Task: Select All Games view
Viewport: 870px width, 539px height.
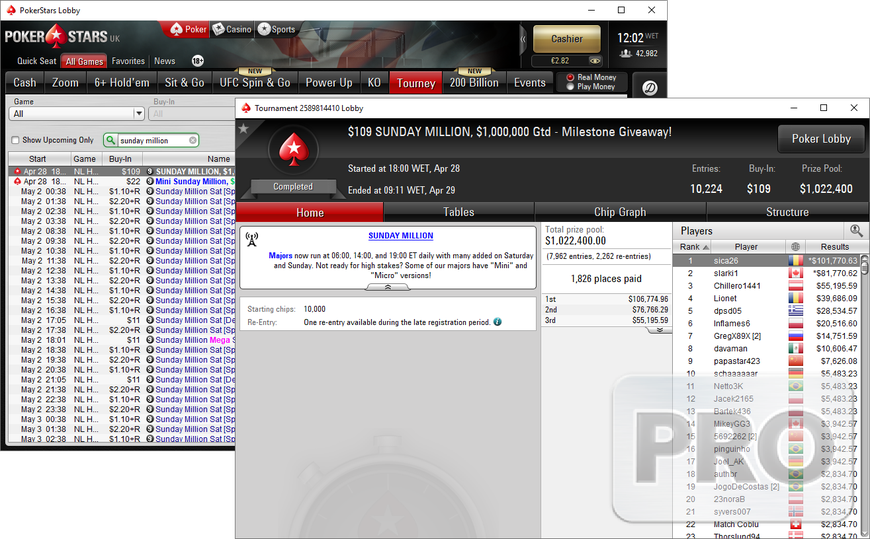Action: point(84,61)
